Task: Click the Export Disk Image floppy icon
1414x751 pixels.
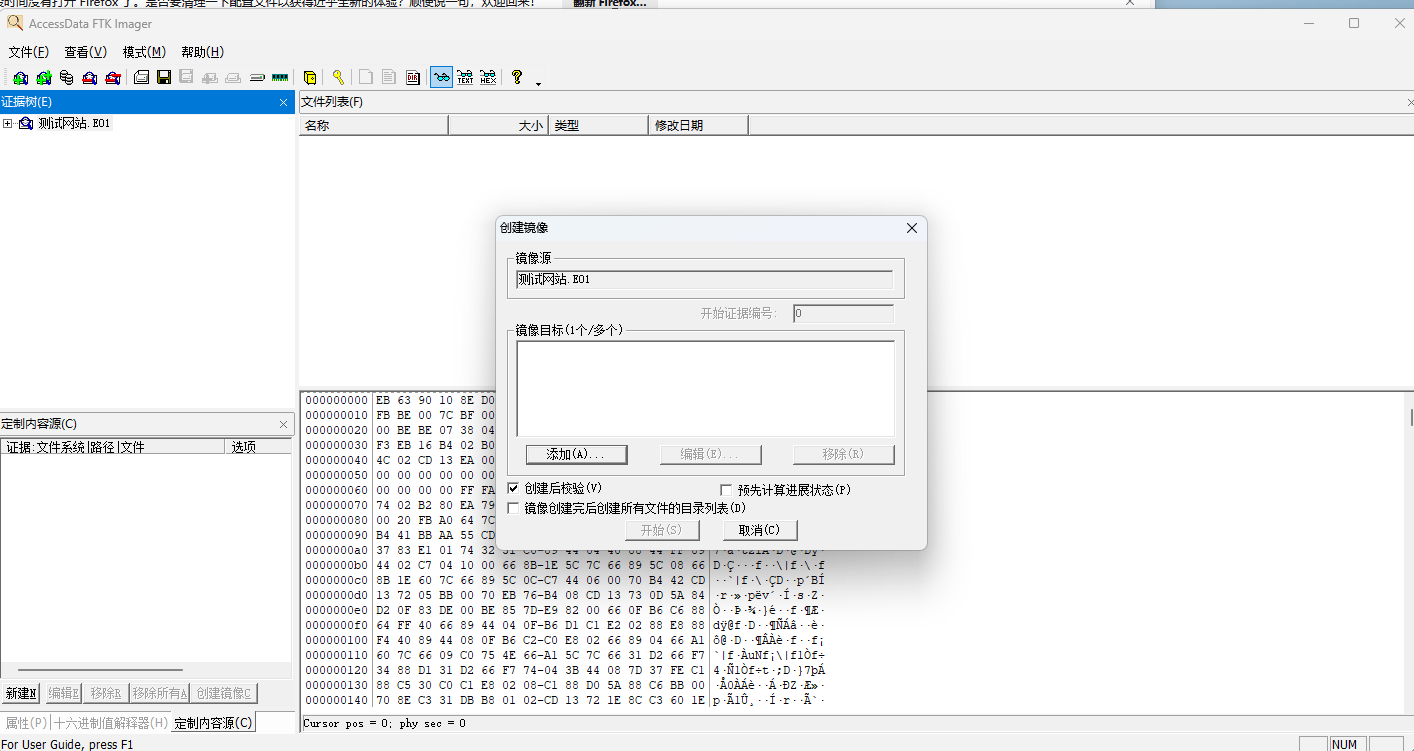Action: tap(164, 77)
